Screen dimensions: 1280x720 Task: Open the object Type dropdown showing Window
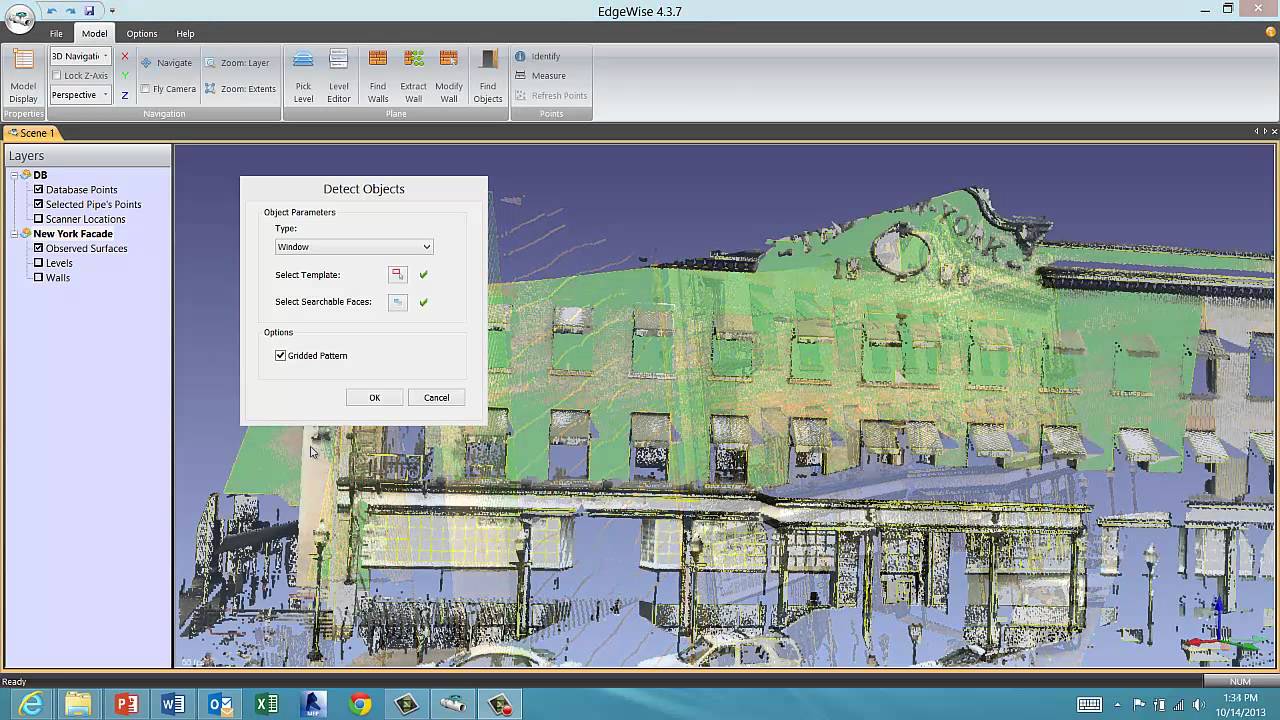tap(354, 246)
